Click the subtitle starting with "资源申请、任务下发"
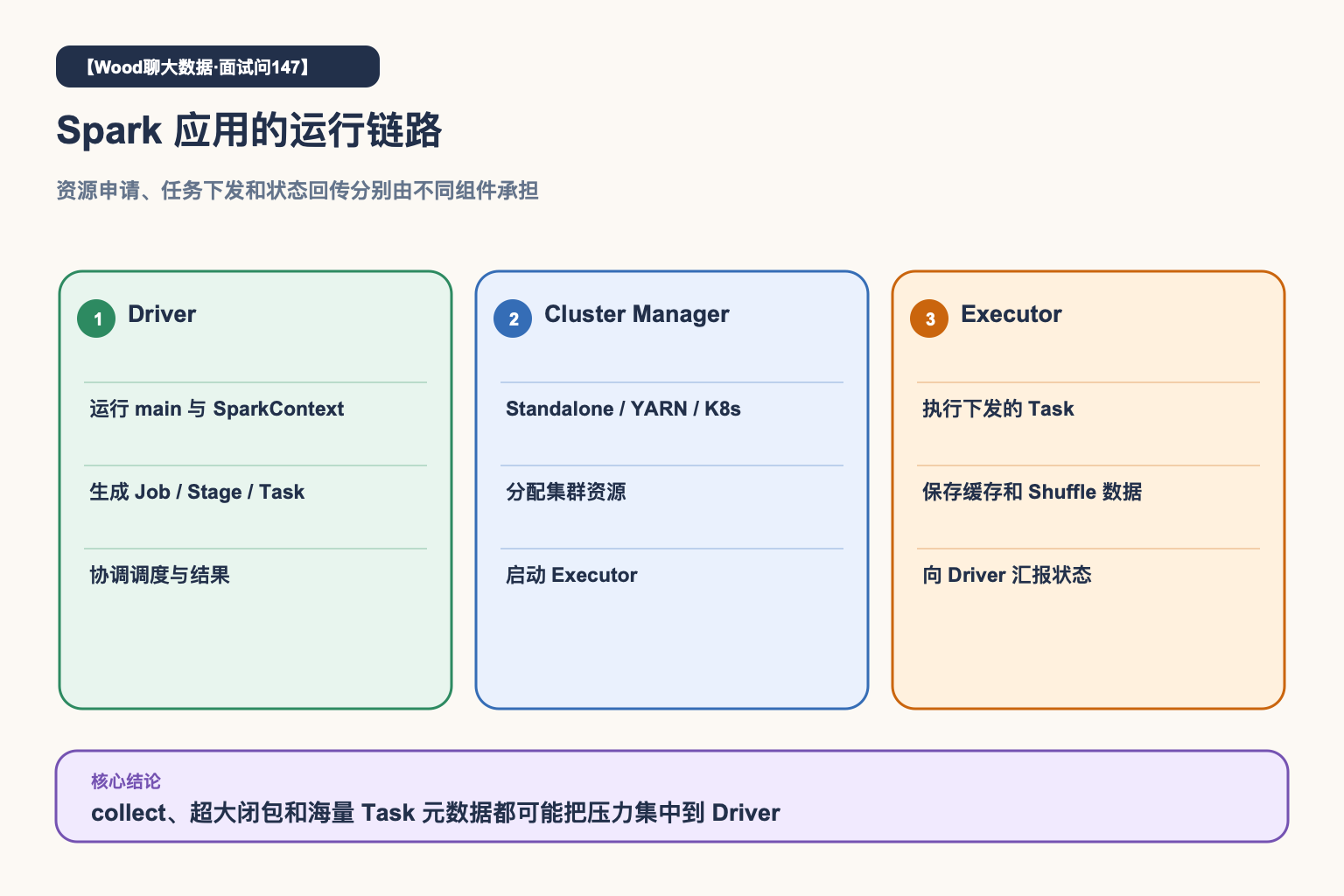Viewport: 1344px width, 896px height. coord(297,190)
